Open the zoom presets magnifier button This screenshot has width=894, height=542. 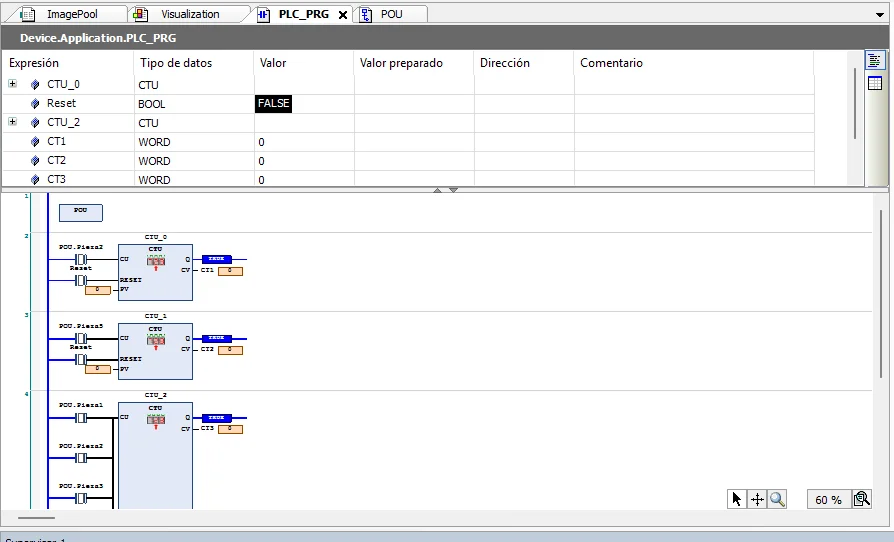tap(861, 499)
